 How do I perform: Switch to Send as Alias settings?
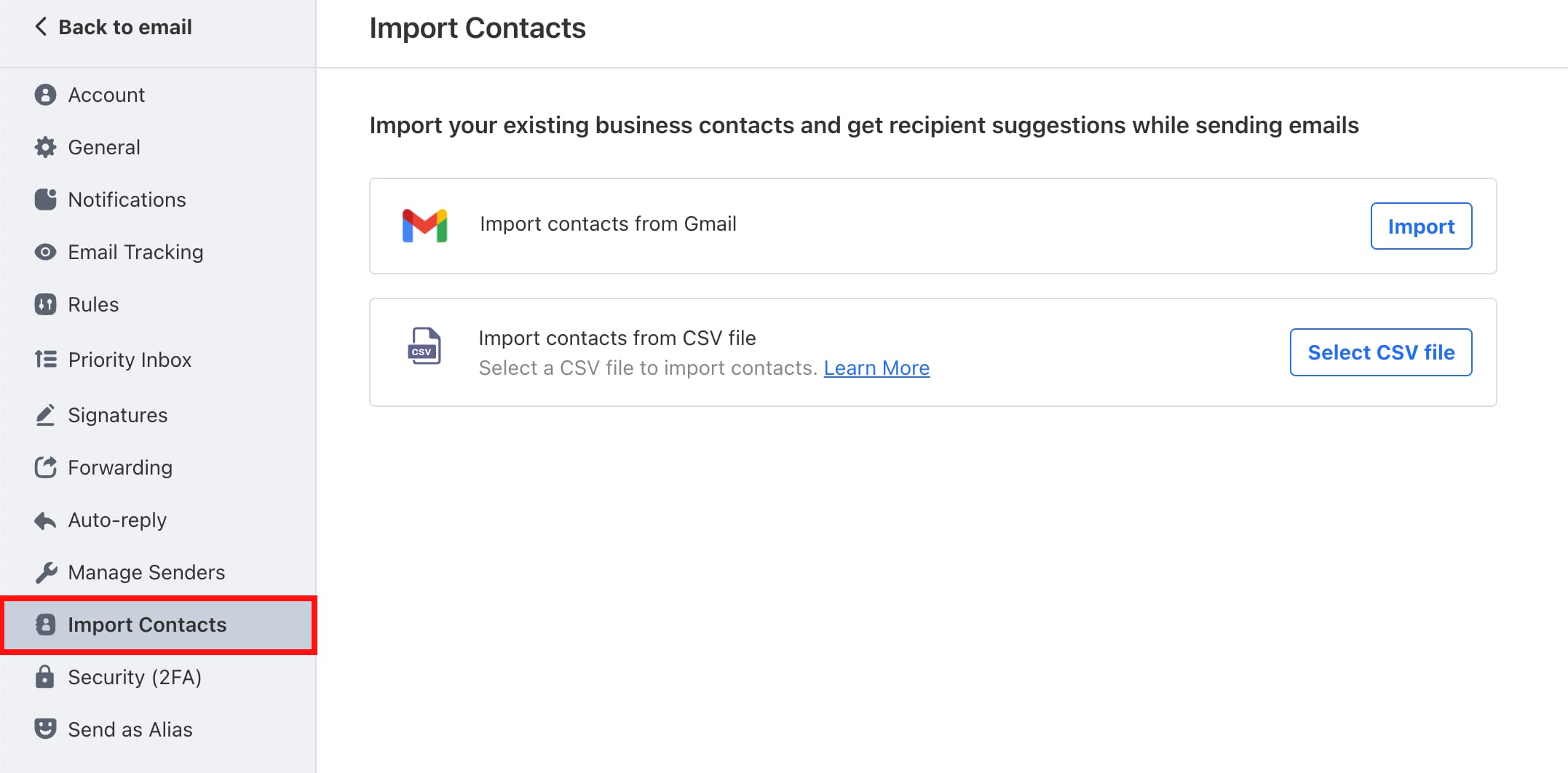130,729
